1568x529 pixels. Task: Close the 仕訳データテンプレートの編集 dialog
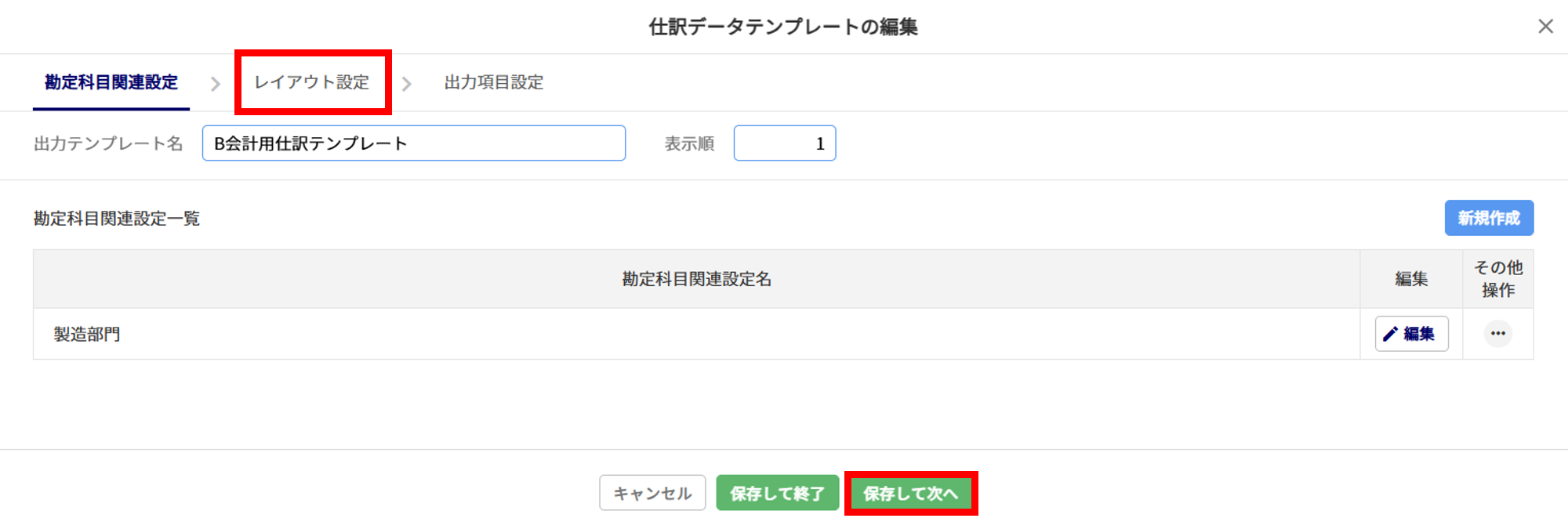(1545, 27)
